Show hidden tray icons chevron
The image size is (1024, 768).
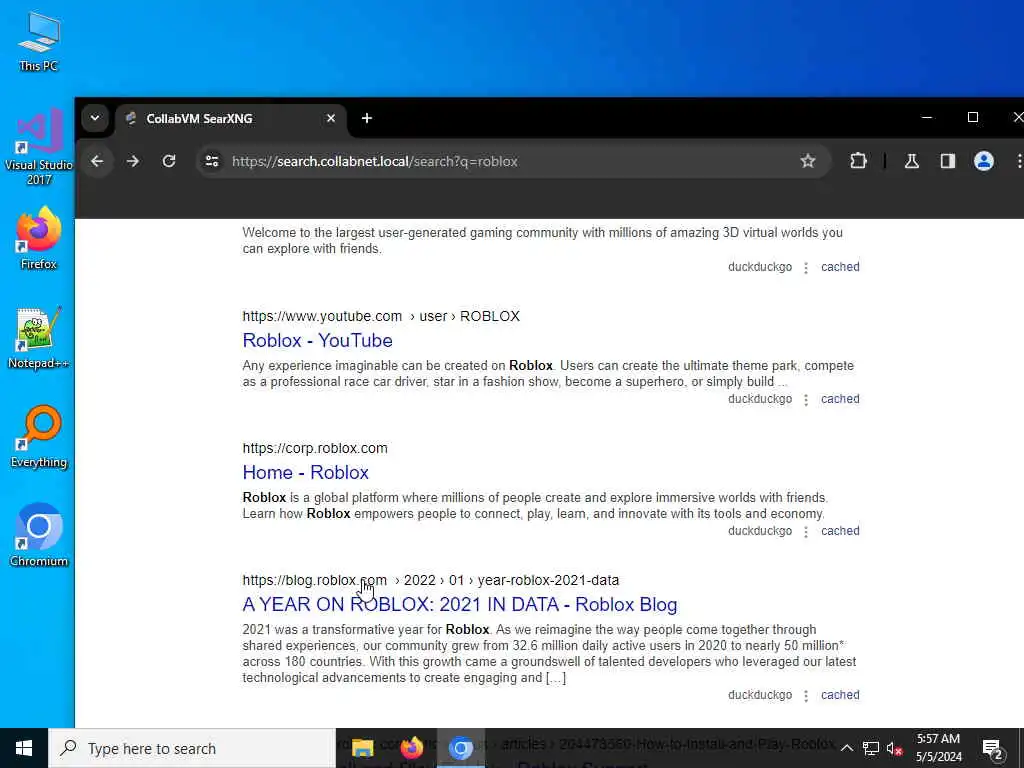click(846, 748)
